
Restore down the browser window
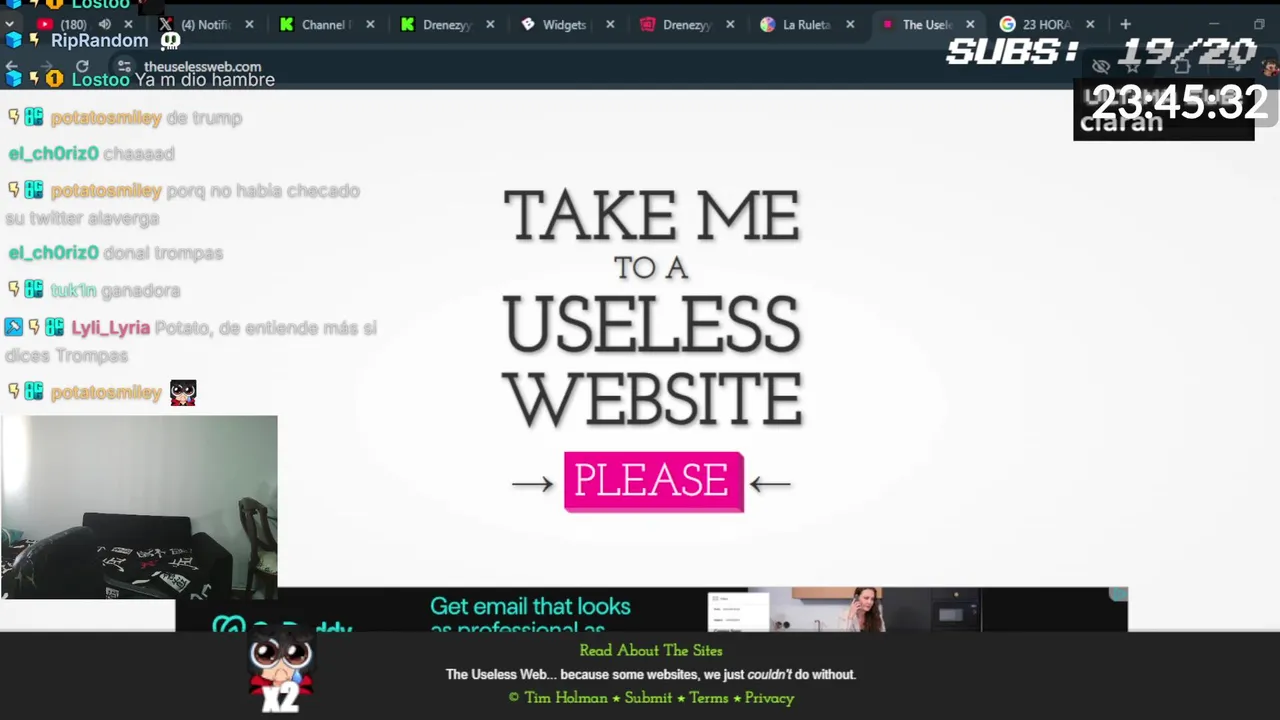(x=1259, y=24)
